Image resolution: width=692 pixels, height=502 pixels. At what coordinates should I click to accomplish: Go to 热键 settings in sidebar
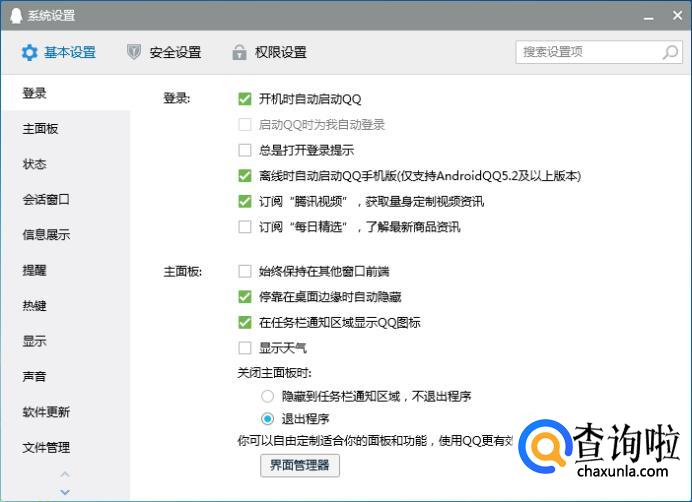pyautogui.click(x=65, y=306)
